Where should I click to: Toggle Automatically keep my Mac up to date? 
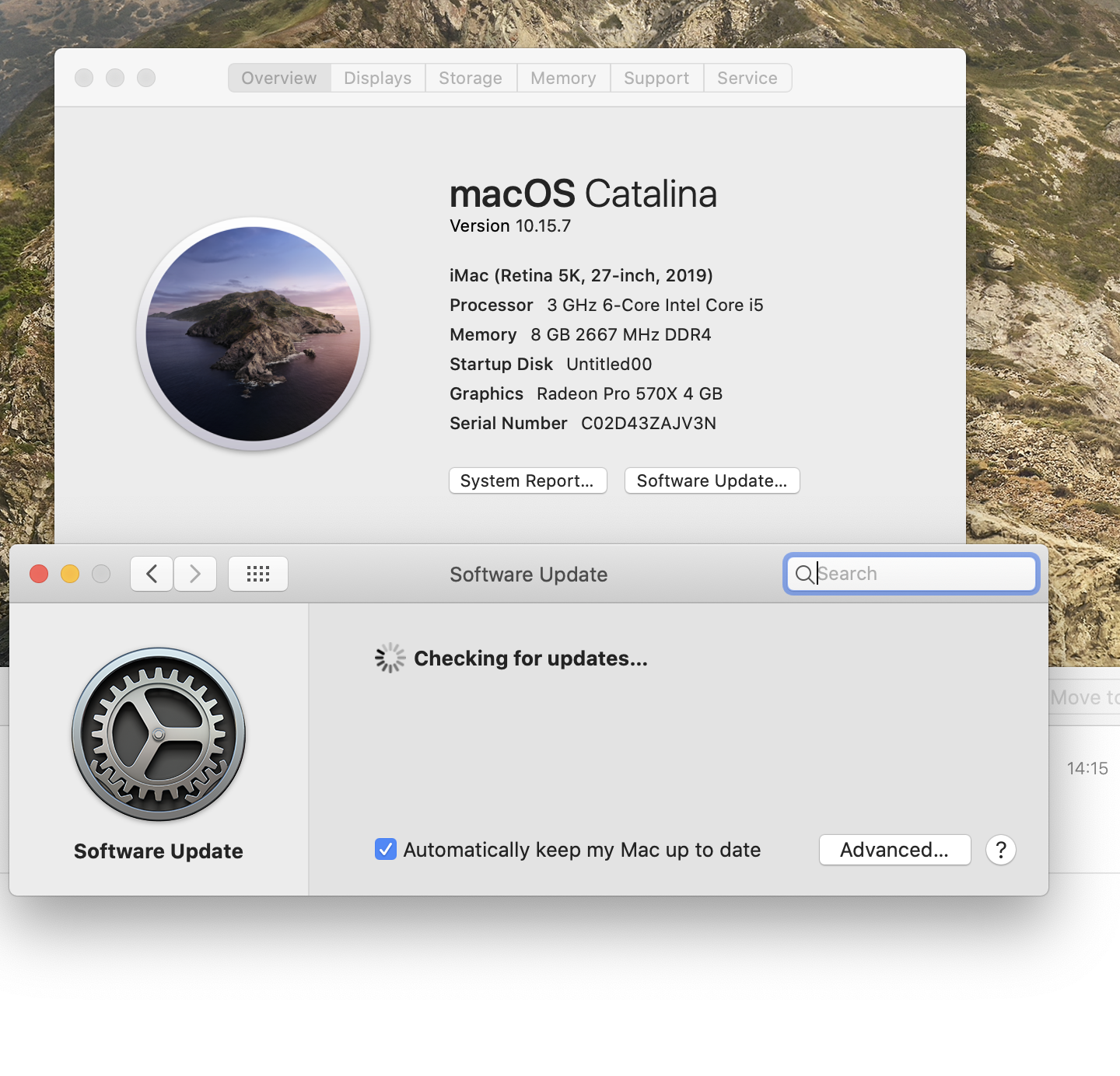(386, 849)
